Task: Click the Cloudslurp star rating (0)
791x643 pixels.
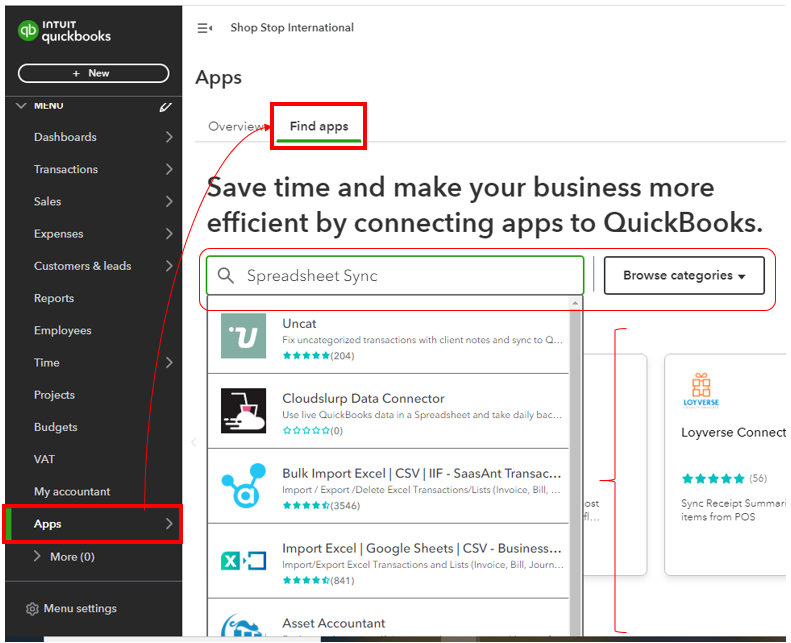Action: tap(312, 431)
